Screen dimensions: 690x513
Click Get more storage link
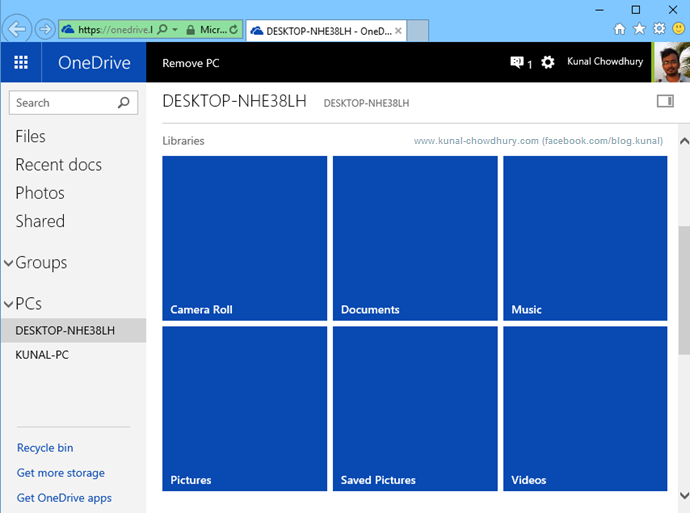[x=61, y=473]
